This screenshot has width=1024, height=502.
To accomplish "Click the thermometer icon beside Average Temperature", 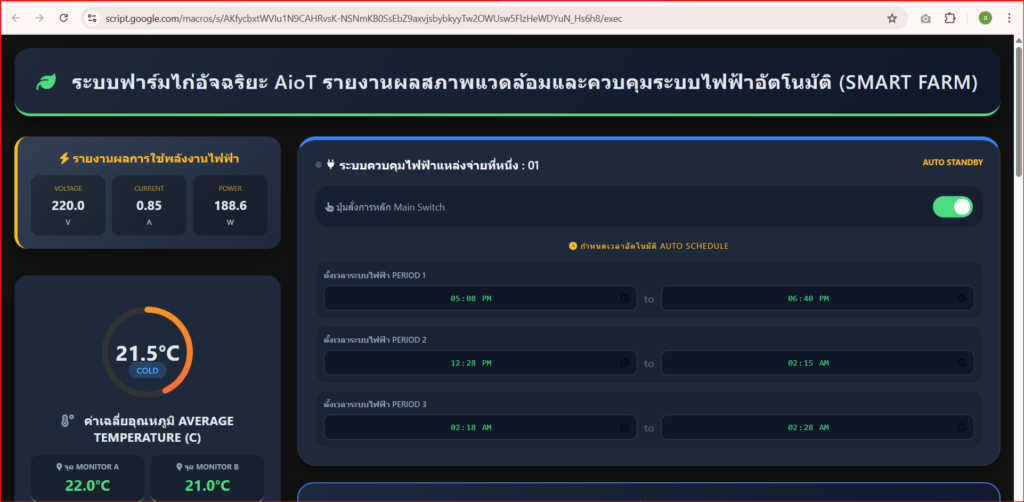I will click(x=67, y=421).
